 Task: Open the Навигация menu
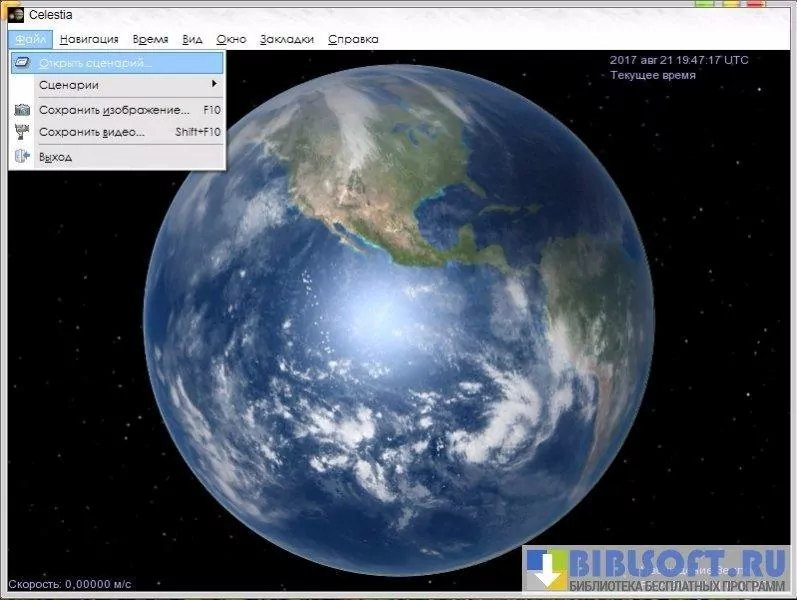click(x=89, y=39)
